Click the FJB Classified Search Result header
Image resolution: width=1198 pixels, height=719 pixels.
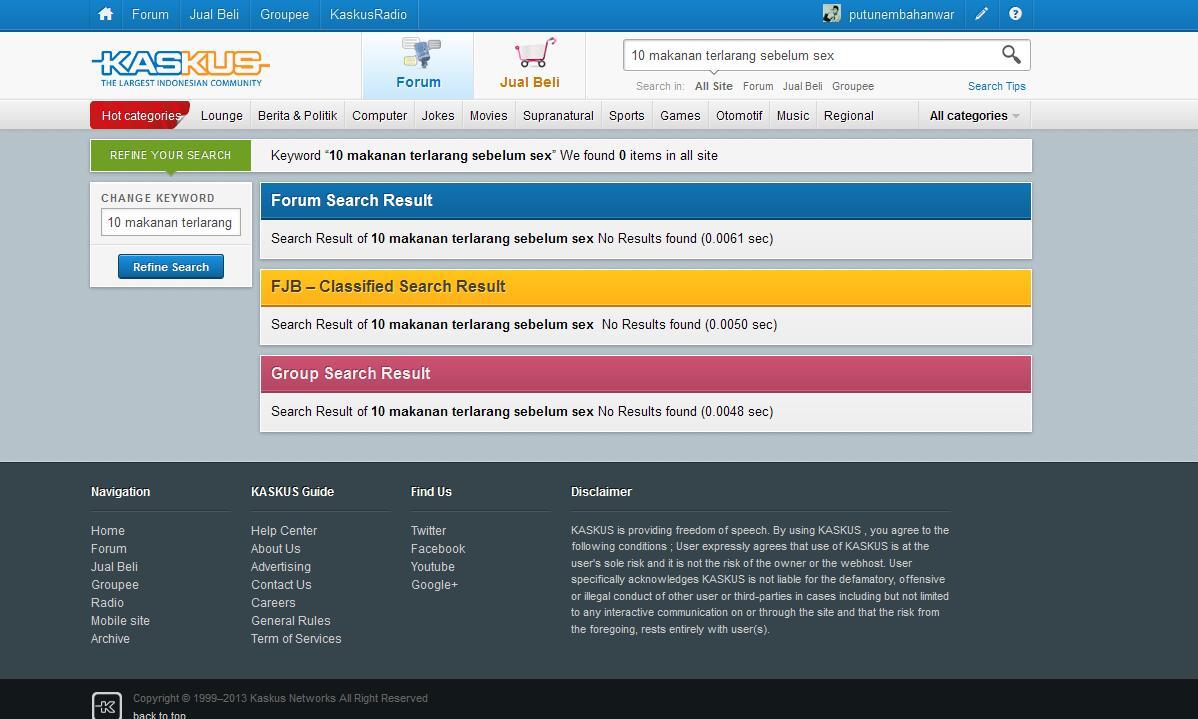tap(646, 287)
